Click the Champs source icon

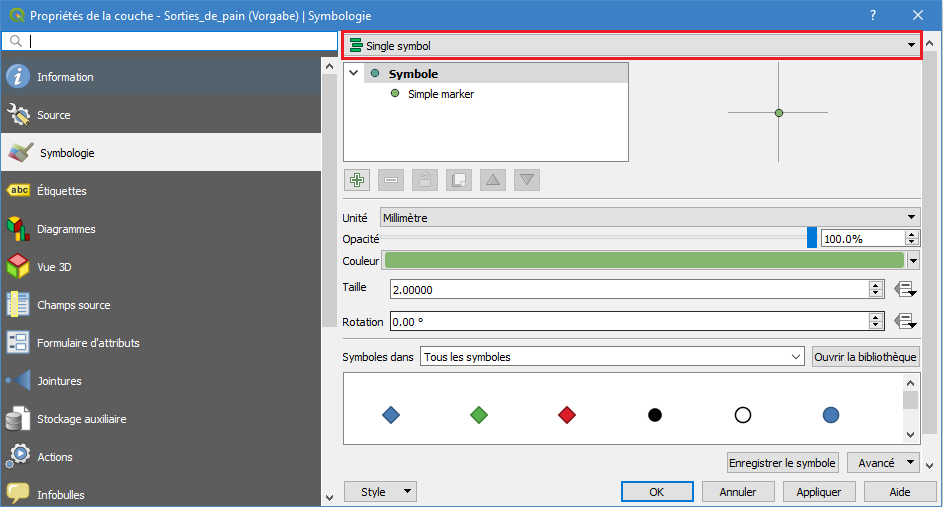click(17, 304)
